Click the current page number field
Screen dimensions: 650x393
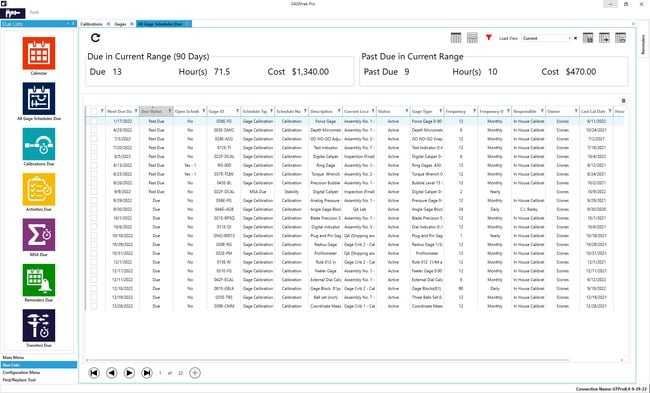tap(160, 373)
